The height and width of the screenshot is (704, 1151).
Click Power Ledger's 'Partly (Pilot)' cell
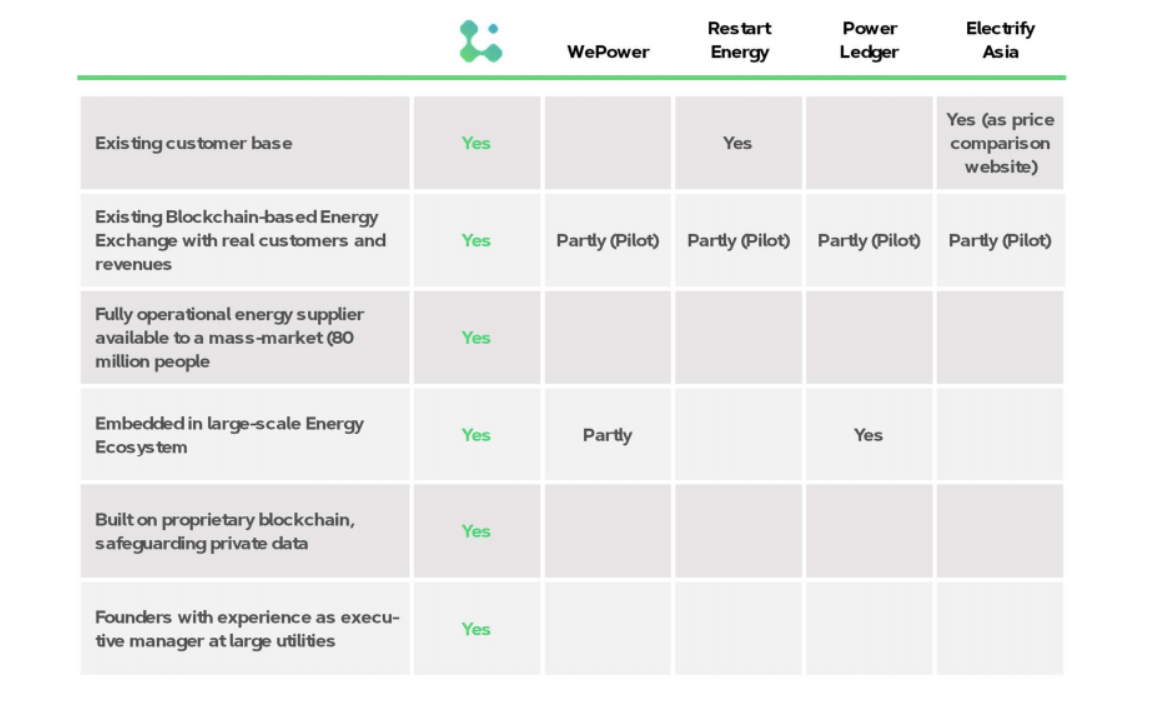pyautogui.click(x=868, y=240)
